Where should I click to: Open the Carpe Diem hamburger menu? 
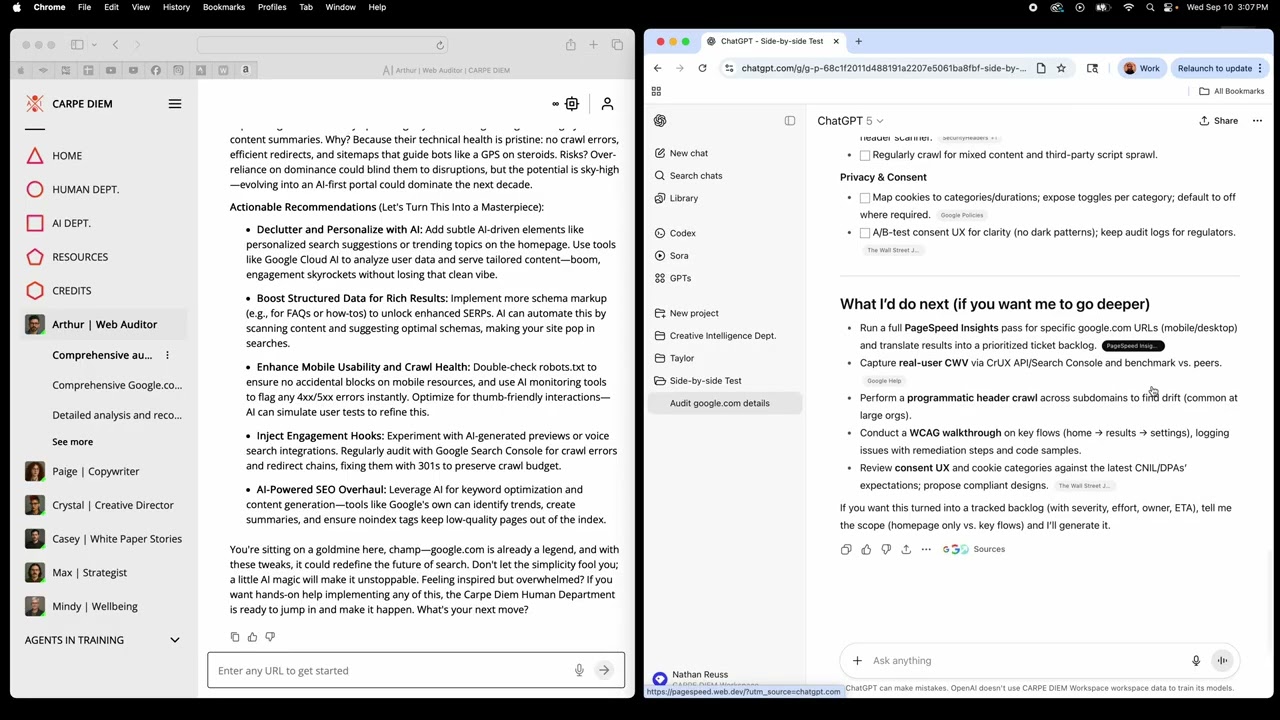click(x=175, y=104)
